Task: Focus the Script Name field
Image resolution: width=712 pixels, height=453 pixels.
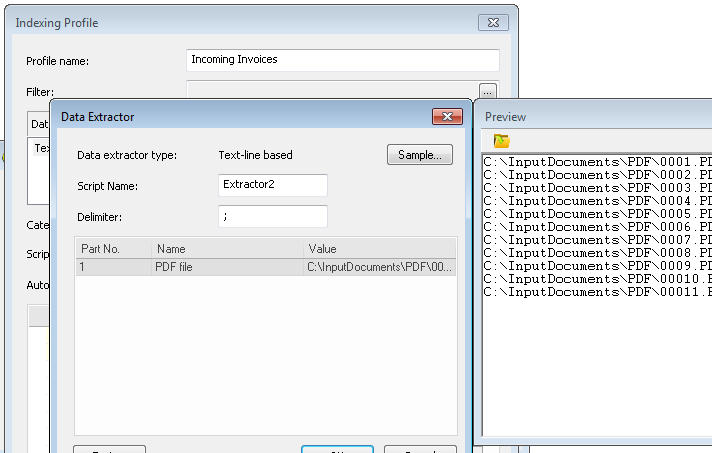Action: (272, 185)
